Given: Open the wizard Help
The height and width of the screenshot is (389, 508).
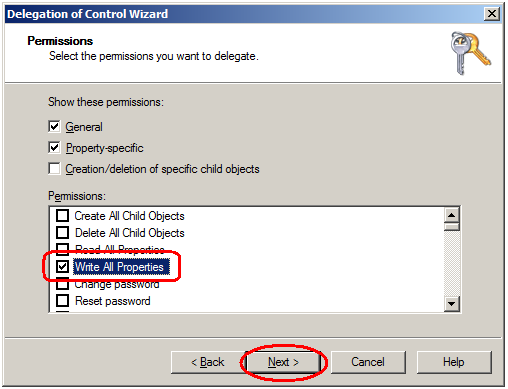Looking at the screenshot, I should pos(454,362).
